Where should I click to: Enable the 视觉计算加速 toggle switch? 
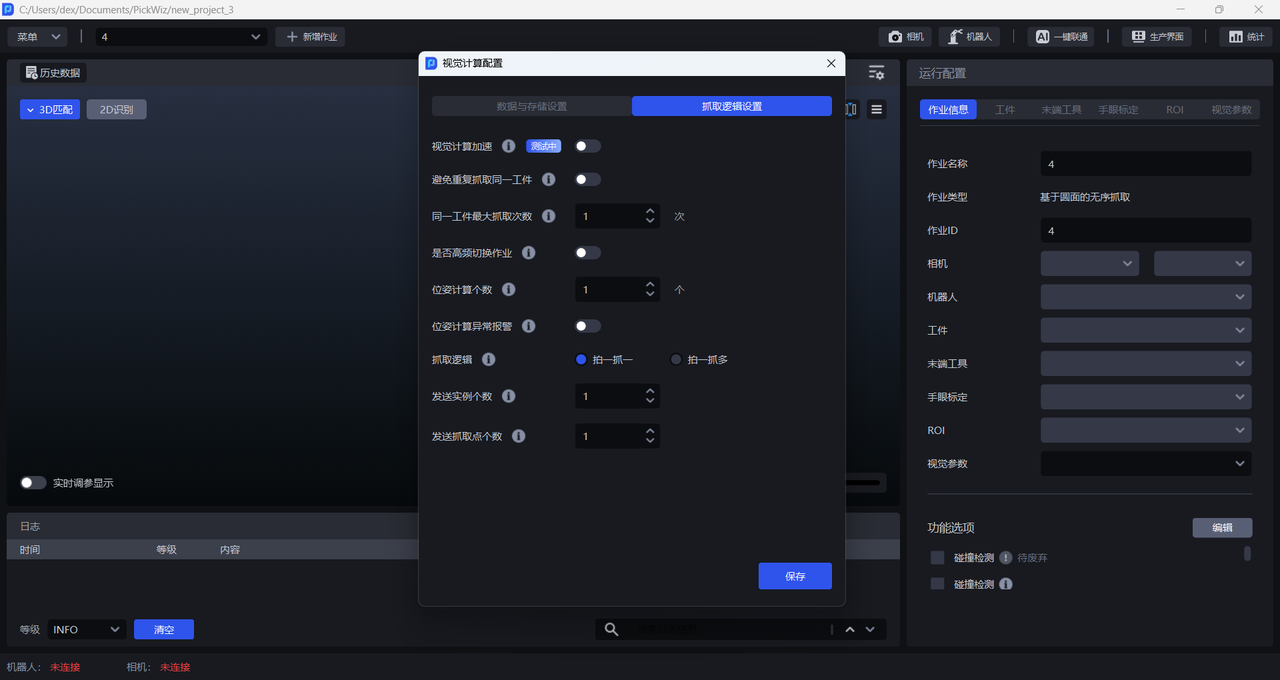(588, 146)
